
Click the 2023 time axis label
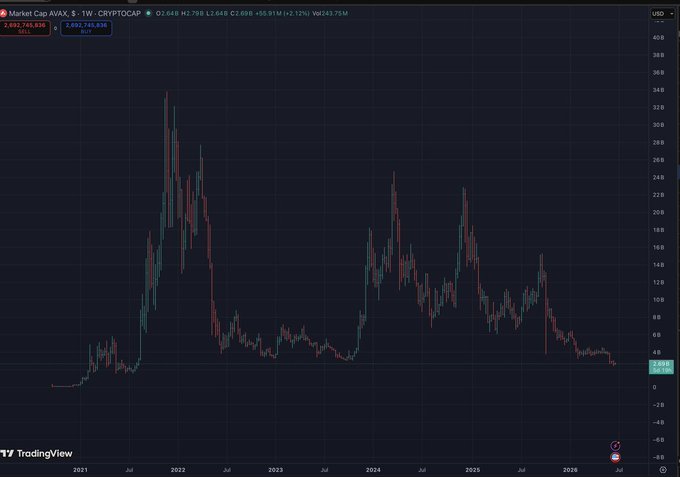click(x=275, y=470)
